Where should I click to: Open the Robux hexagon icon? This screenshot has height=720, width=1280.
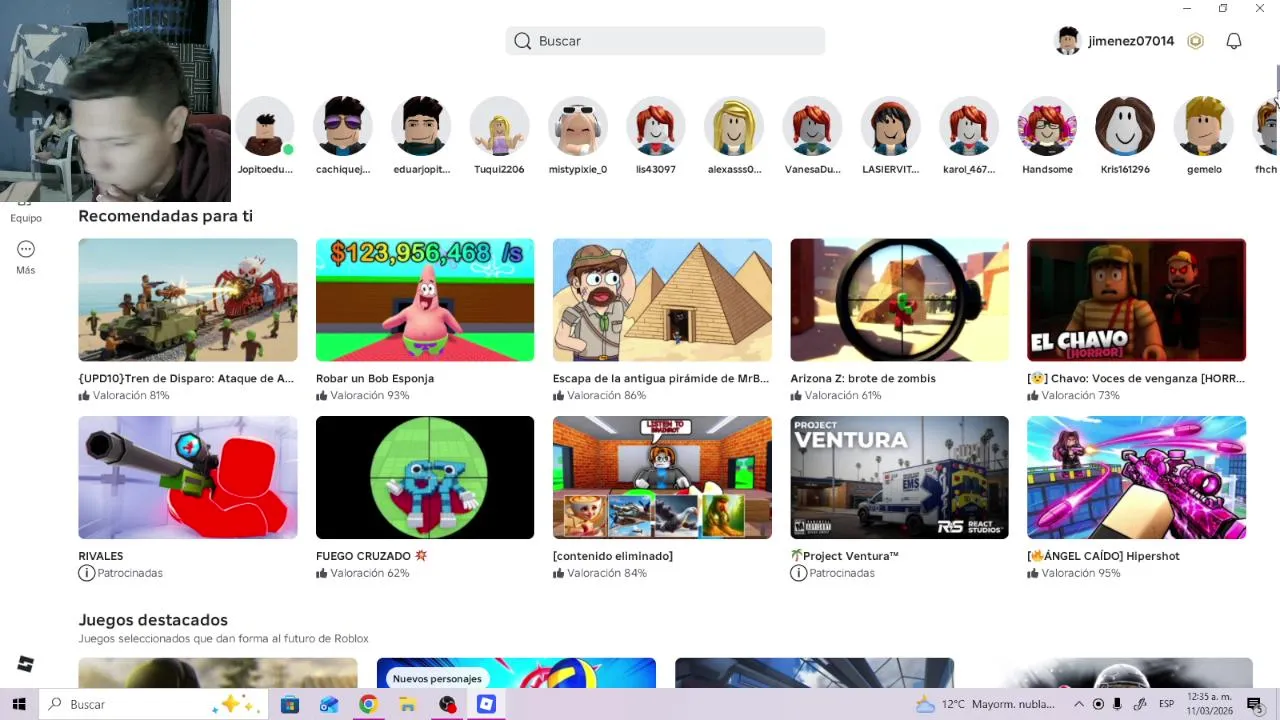coord(1195,41)
